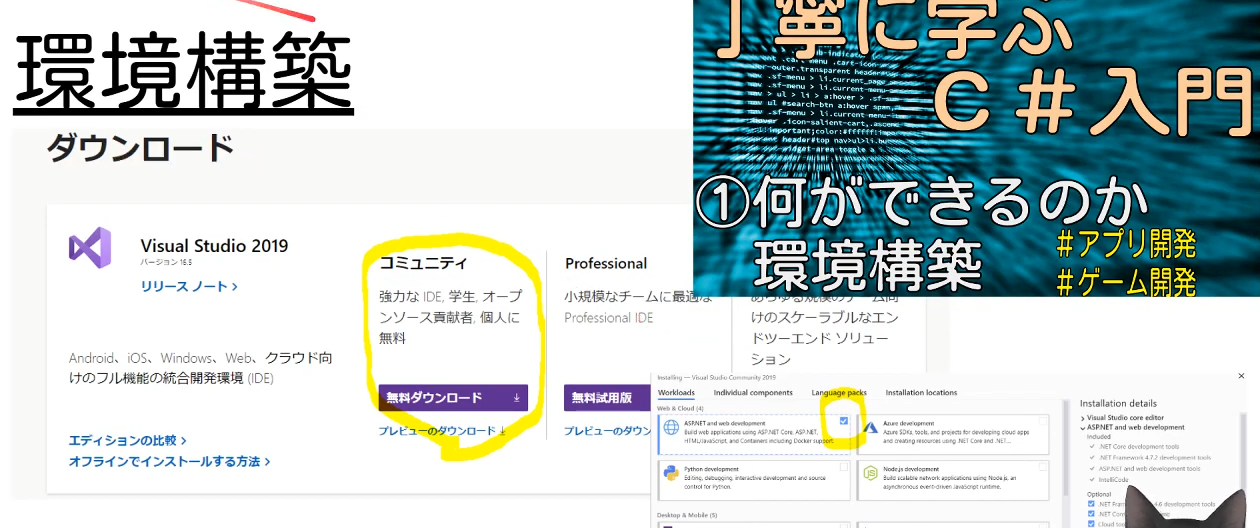Image resolution: width=1260 pixels, height=528 pixels.
Task: Open the リリース ノート link
Action: coord(189,286)
